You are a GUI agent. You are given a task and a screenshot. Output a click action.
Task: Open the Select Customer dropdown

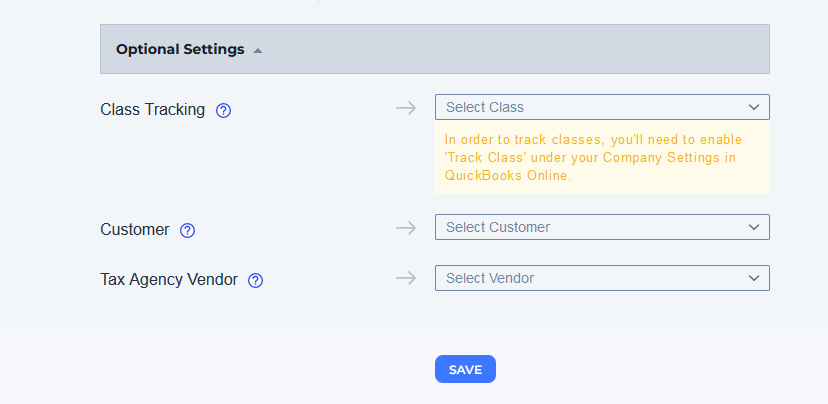pos(602,227)
